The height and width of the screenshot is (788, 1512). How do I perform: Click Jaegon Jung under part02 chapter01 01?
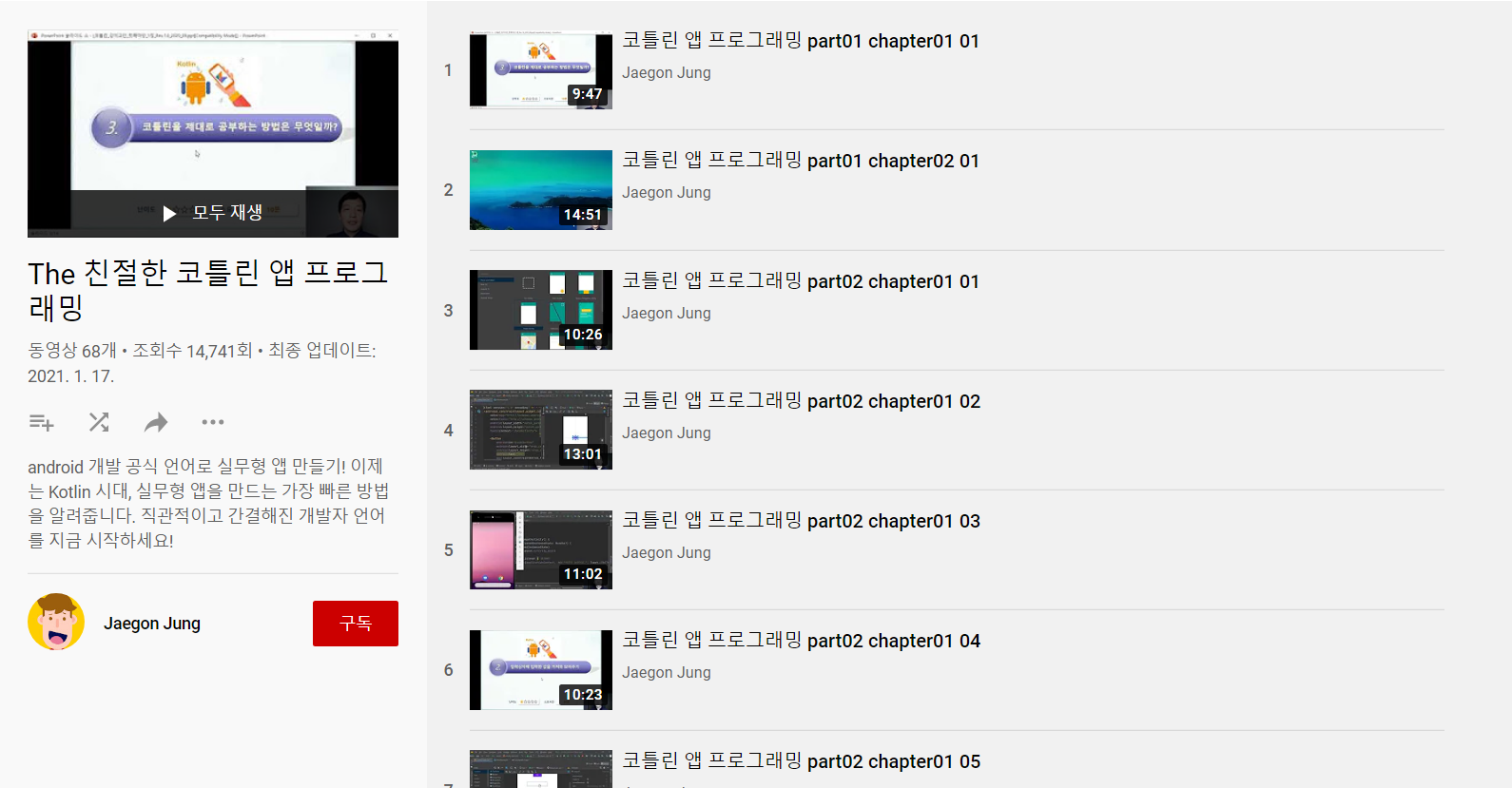[667, 313]
